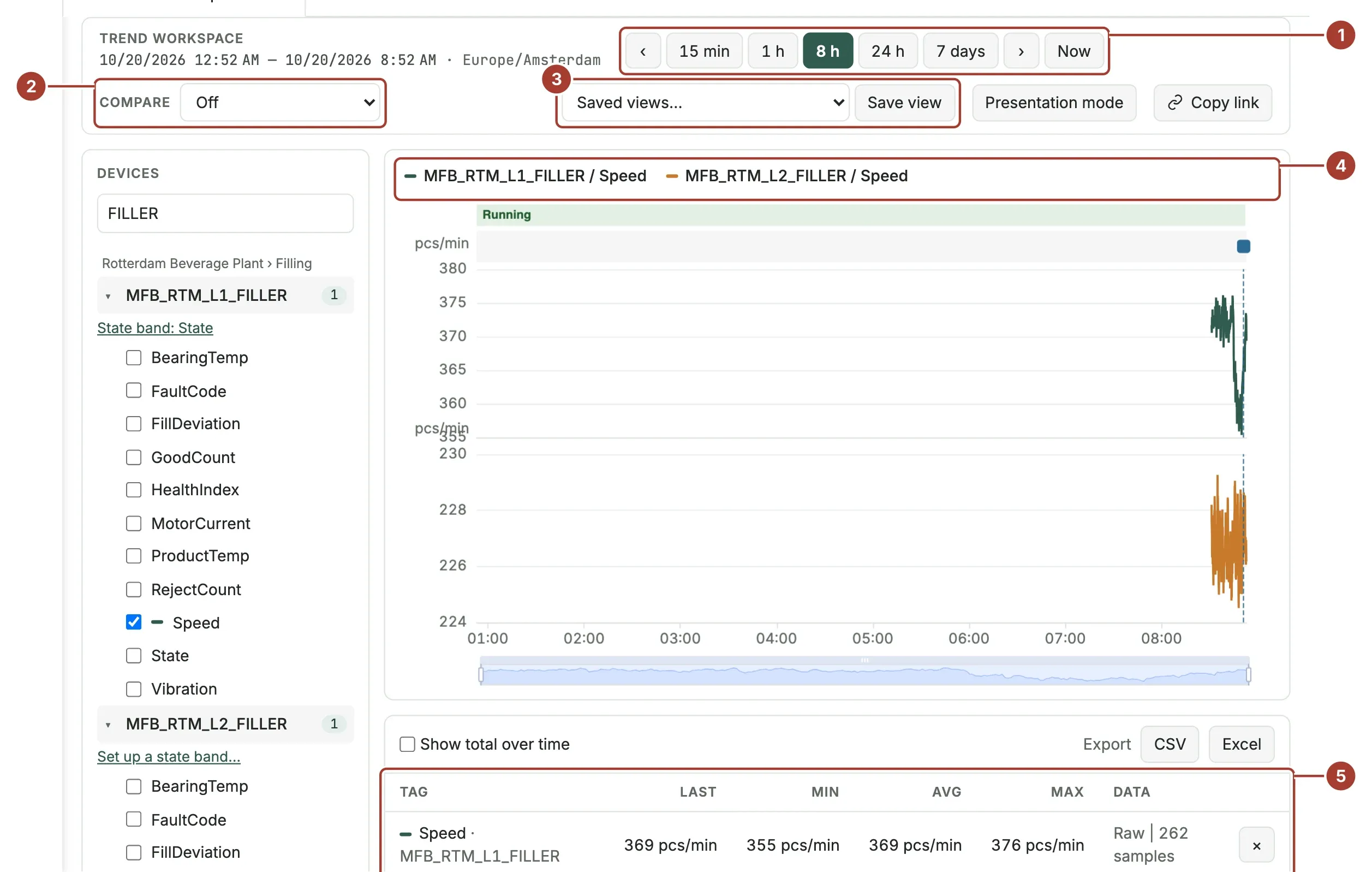
Task: Open the Saved views dropdown
Action: (x=705, y=103)
